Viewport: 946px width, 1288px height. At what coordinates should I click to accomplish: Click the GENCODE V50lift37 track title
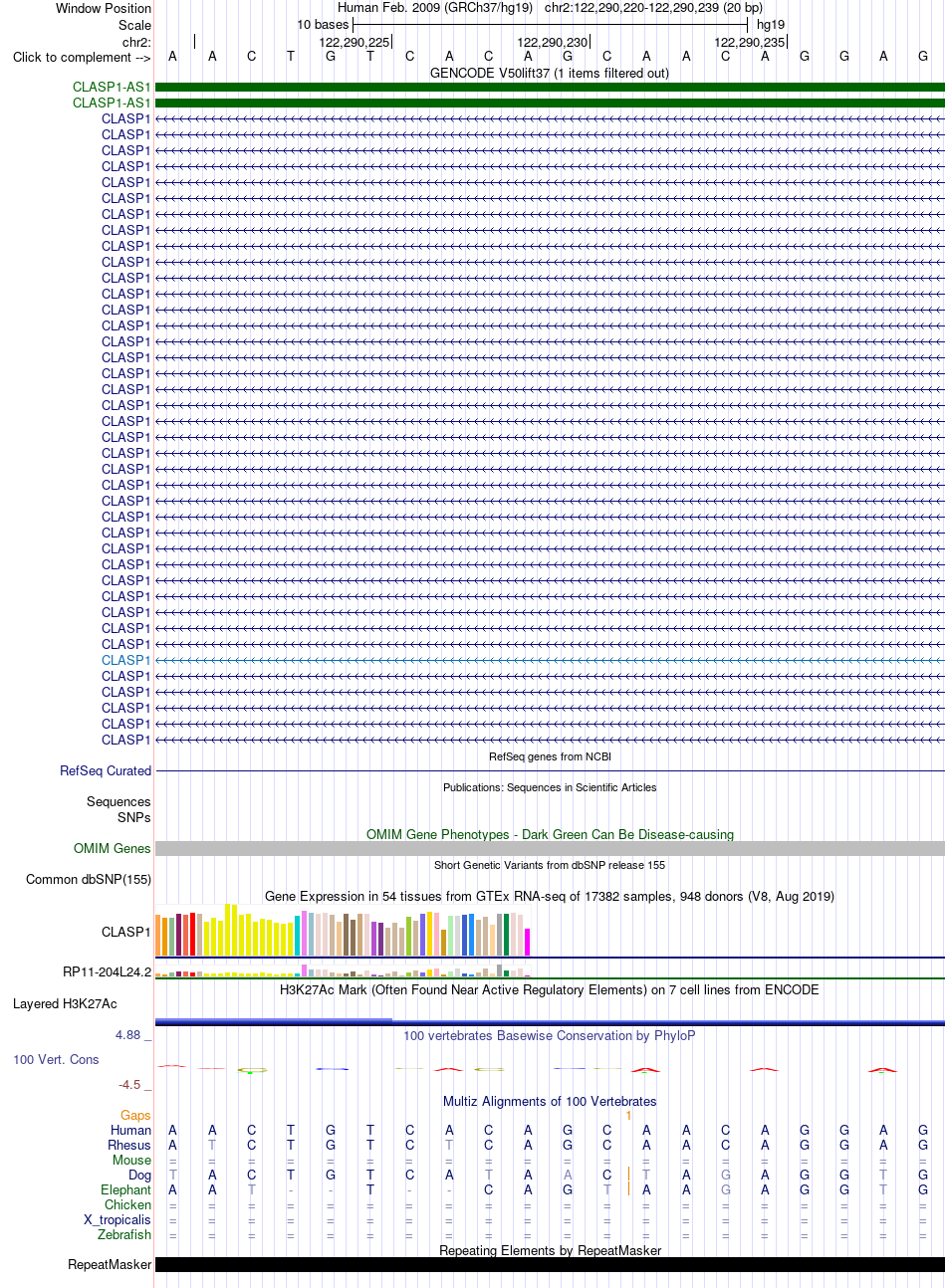[x=550, y=74]
